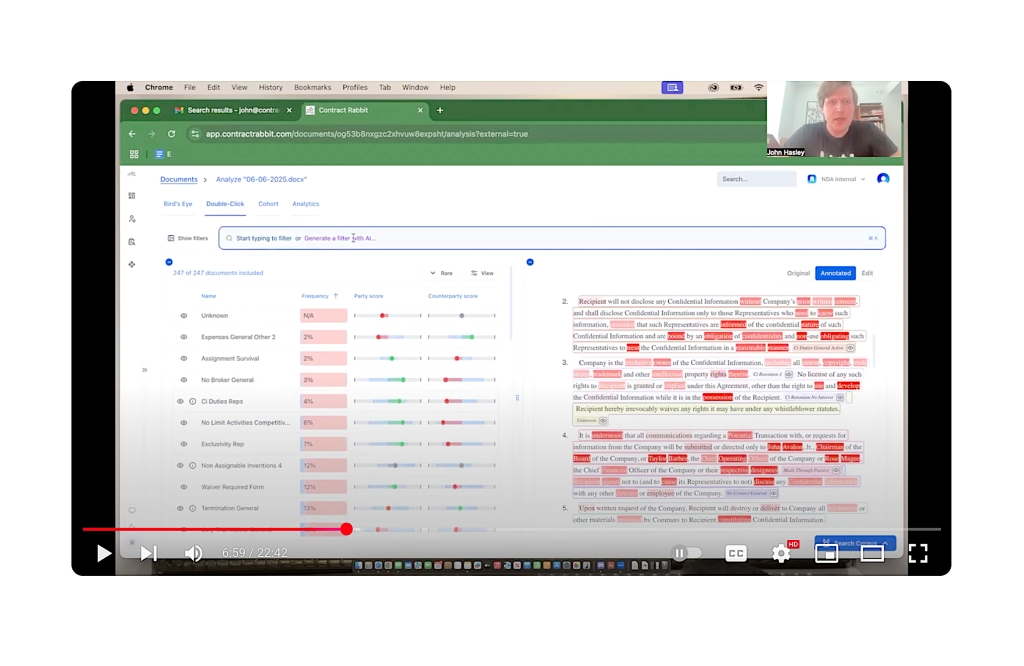
Task: Toggle visibility eye for Assignment Survival
Action: click(x=184, y=358)
